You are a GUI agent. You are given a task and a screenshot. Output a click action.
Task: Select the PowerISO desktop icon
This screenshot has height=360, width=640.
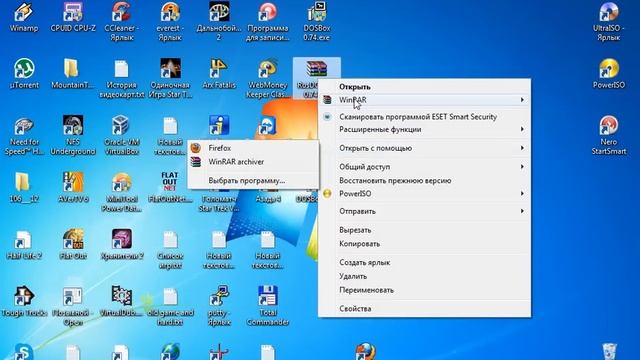[609, 74]
